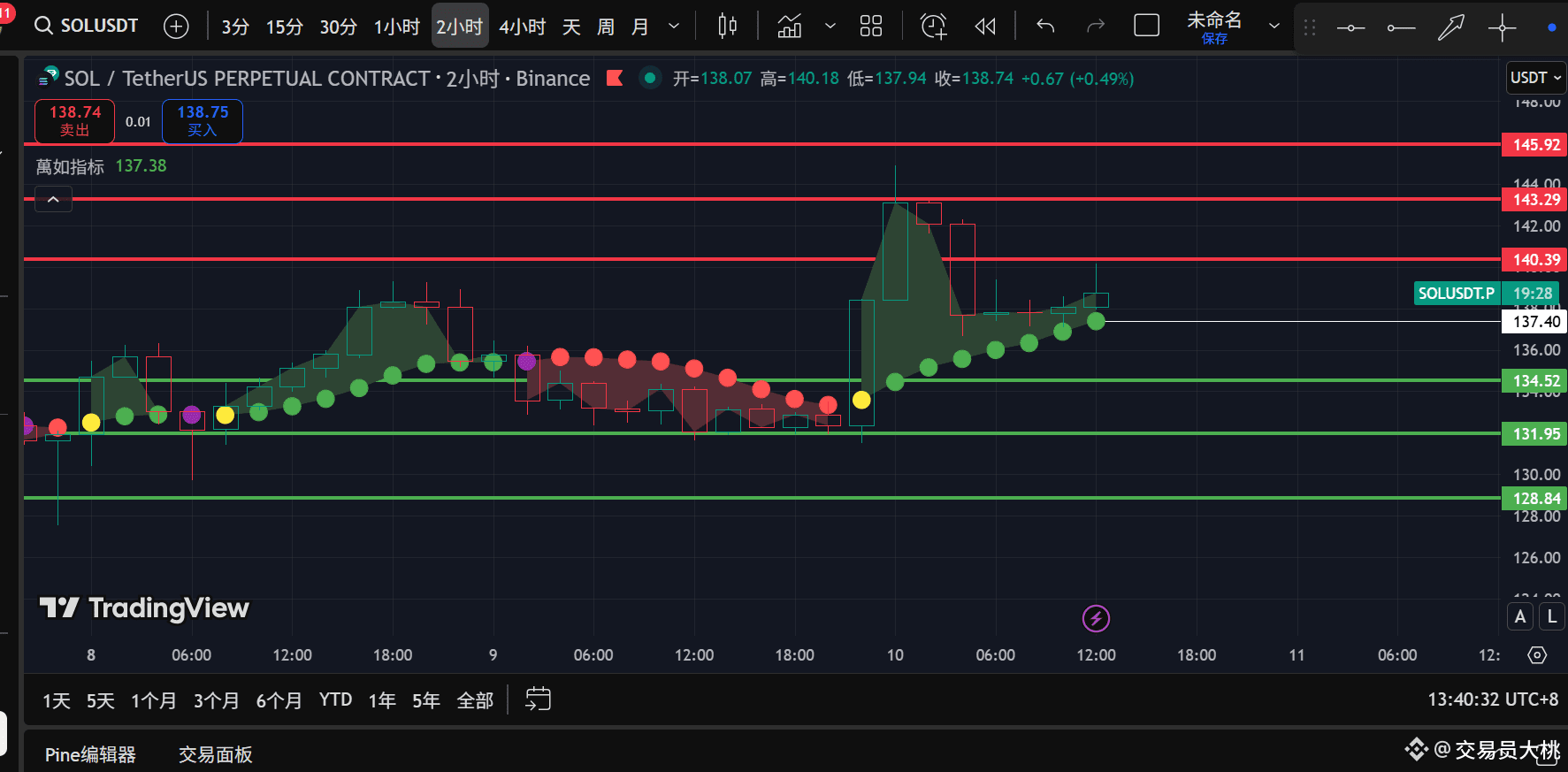
Task: Open symbol search for SOLUSDT
Action: pos(87,26)
